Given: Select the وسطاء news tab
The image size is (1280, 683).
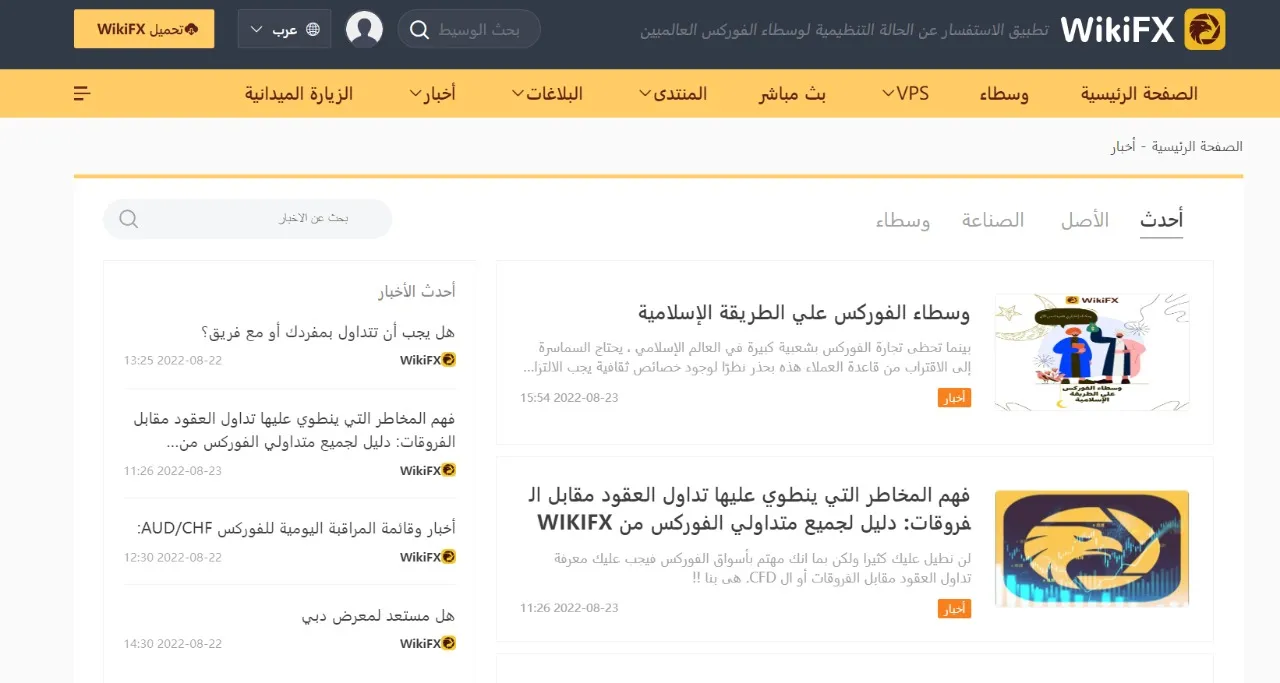Looking at the screenshot, I should point(903,220).
